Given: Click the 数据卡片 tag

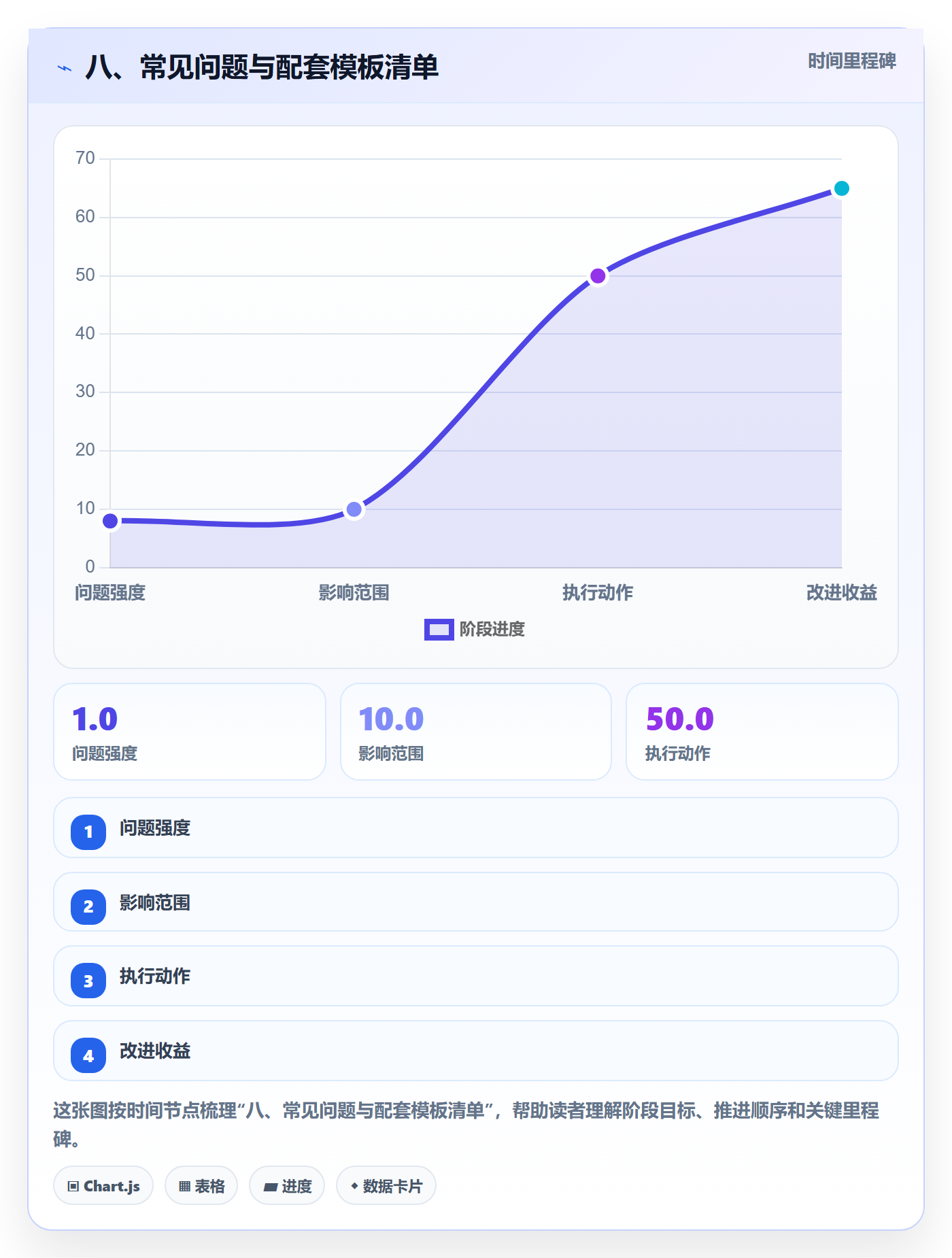Looking at the screenshot, I should tap(386, 1186).
